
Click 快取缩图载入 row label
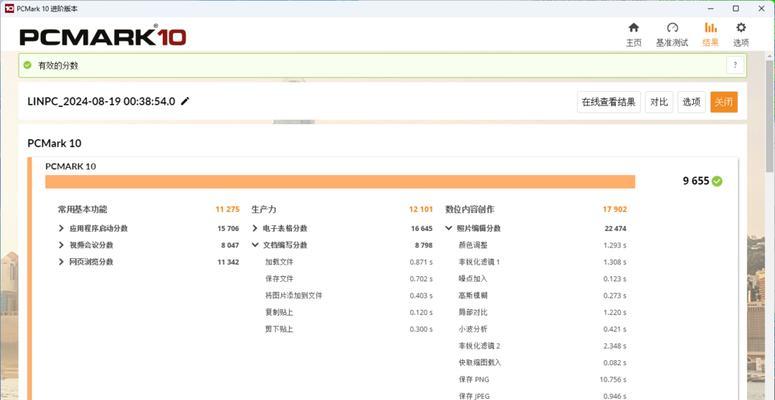click(x=480, y=363)
